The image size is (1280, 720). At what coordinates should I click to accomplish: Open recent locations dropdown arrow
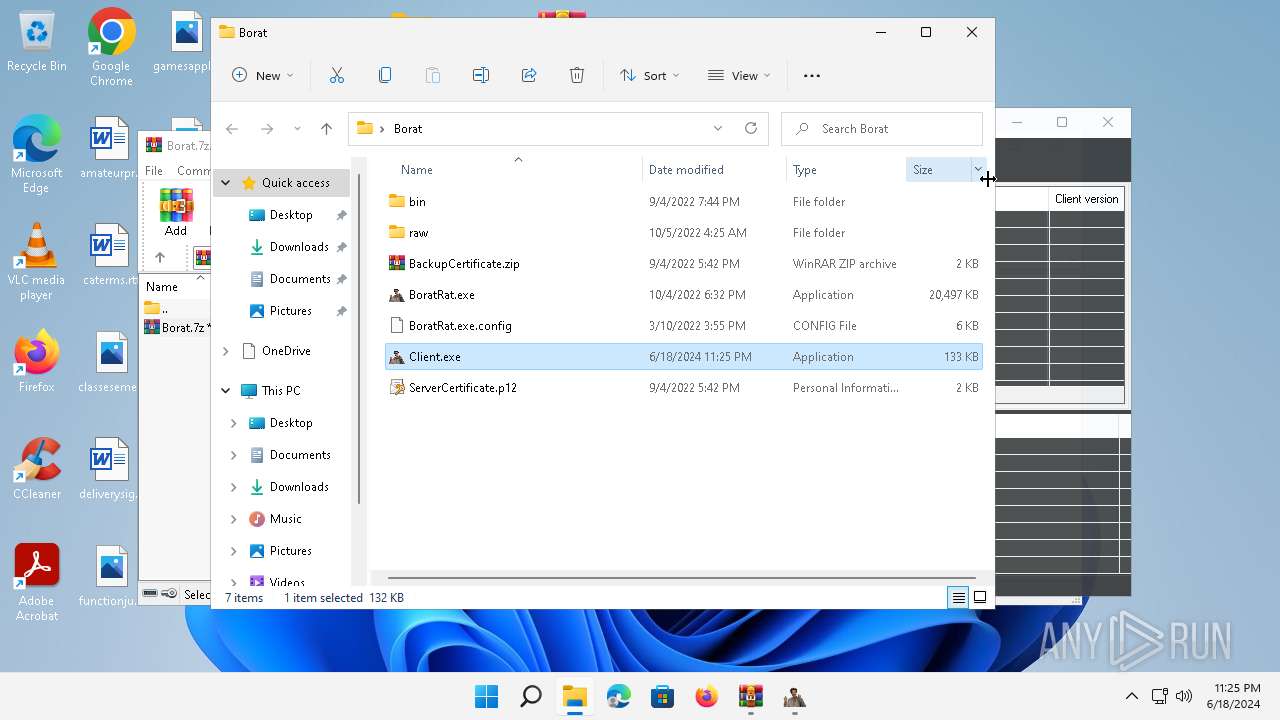pos(297,128)
